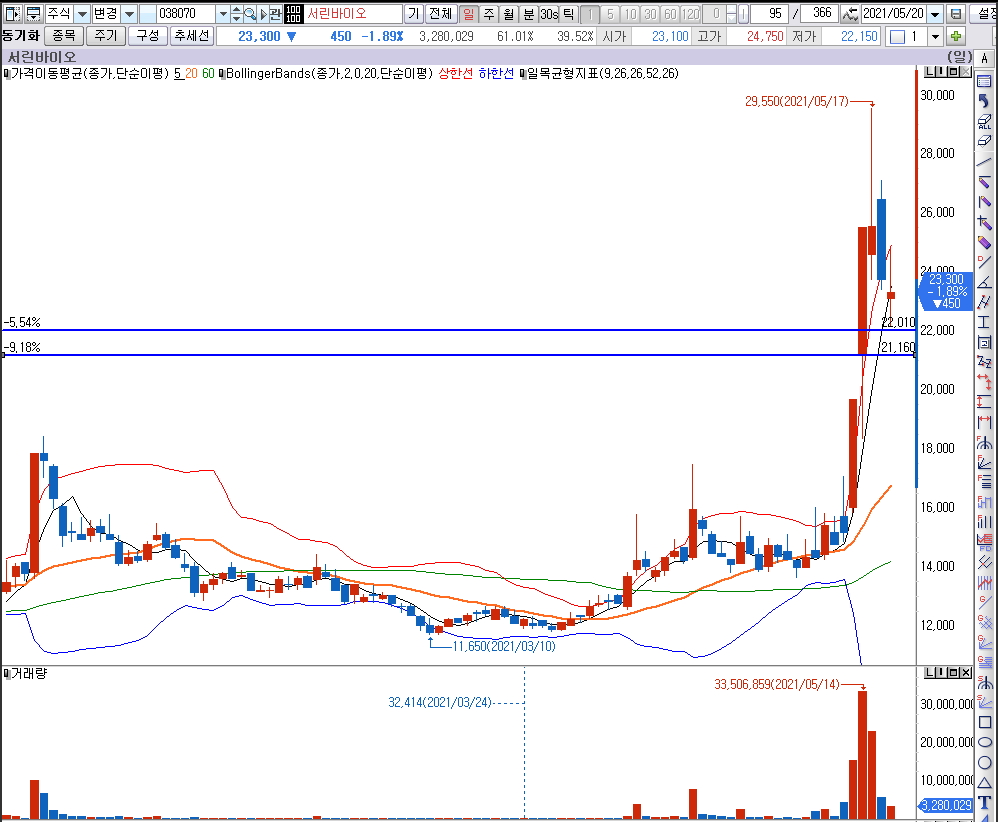This screenshot has width=998, height=822.
Task: Open the 구성 tab
Action: click(x=148, y=36)
